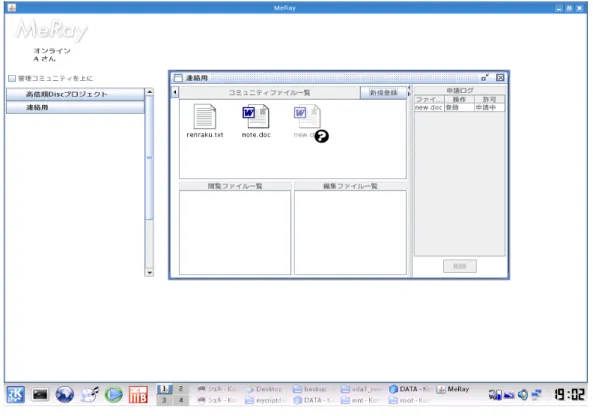
Task: Click the 申請ログ panel title
Action: [x=460, y=90]
